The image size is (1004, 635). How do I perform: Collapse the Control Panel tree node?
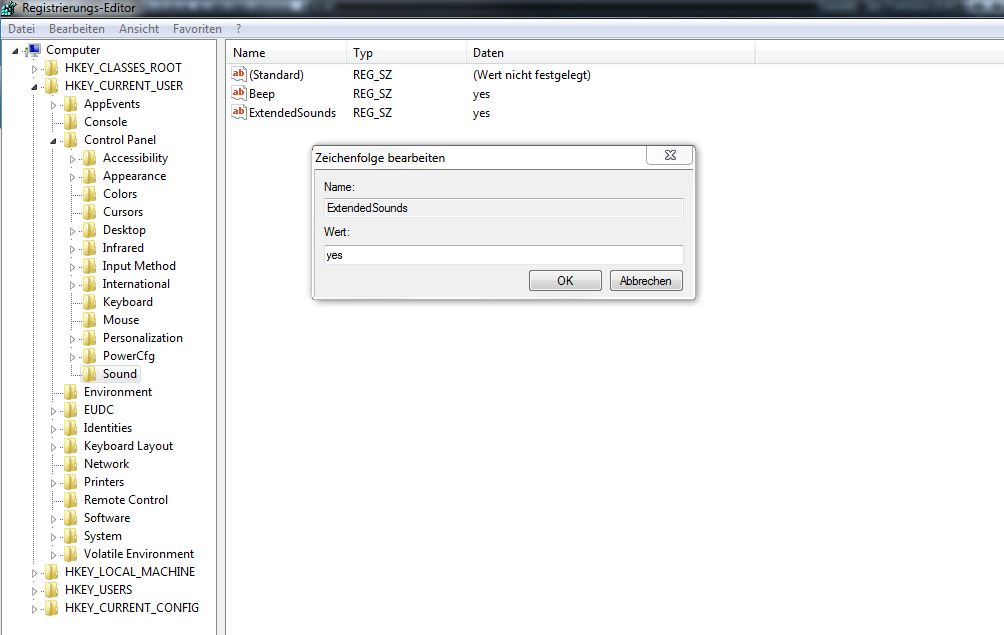54,141
